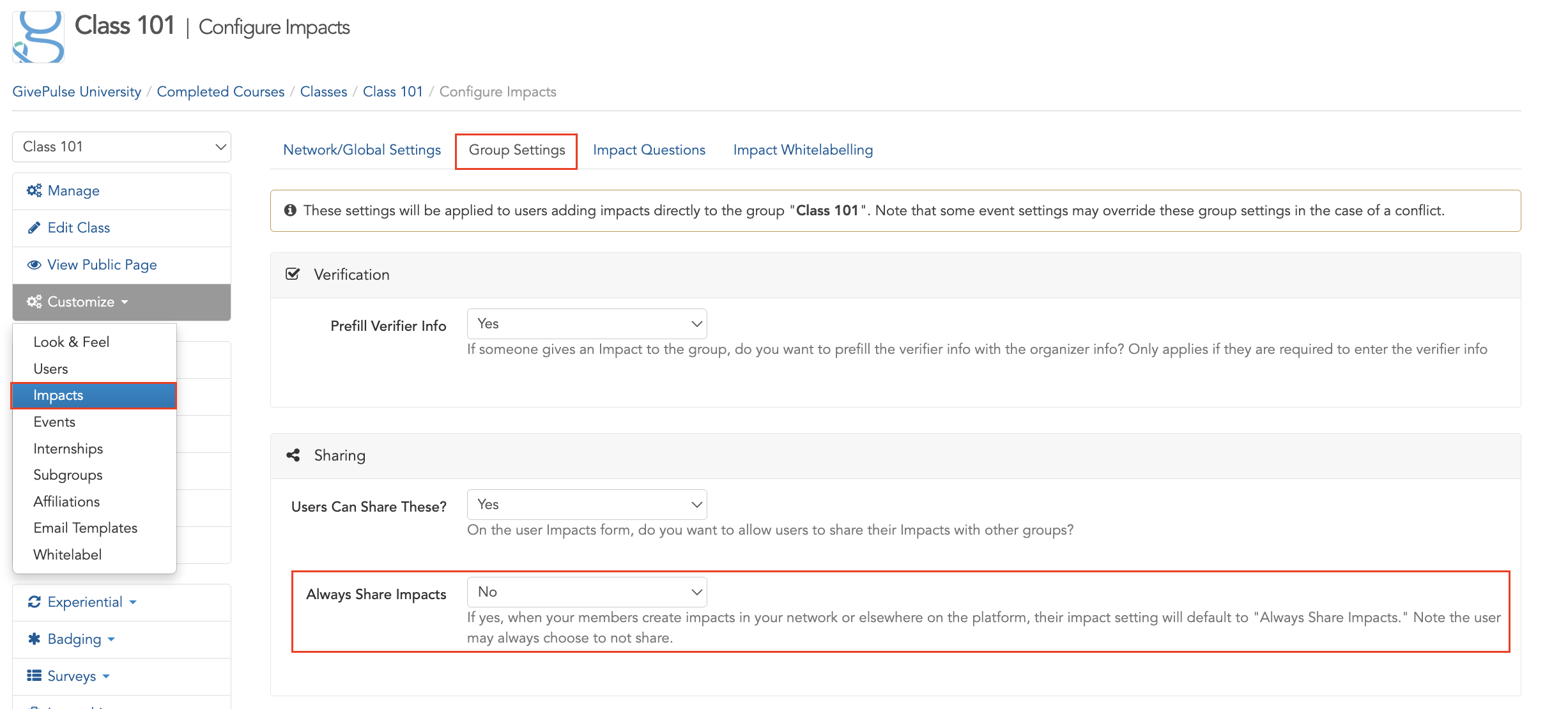The height and width of the screenshot is (709, 1568).
Task: Open the Always Share Impacts dropdown
Action: pos(587,592)
